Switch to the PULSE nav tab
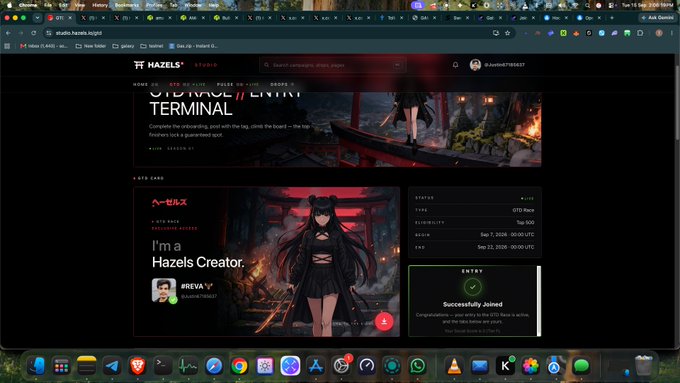 pos(238,85)
